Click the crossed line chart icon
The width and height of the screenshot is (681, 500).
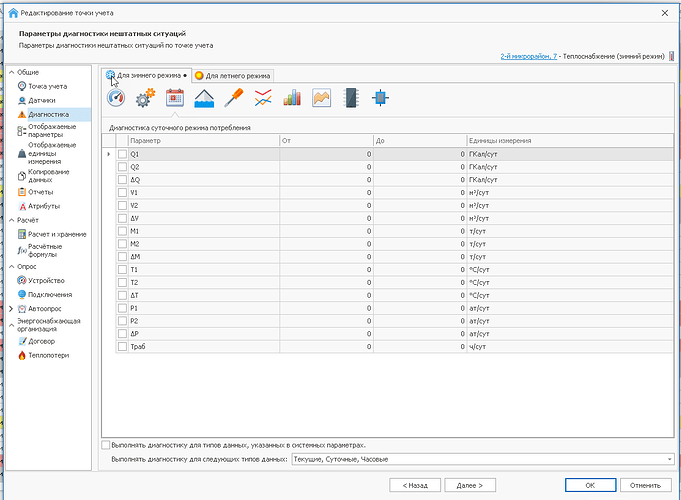[263, 98]
